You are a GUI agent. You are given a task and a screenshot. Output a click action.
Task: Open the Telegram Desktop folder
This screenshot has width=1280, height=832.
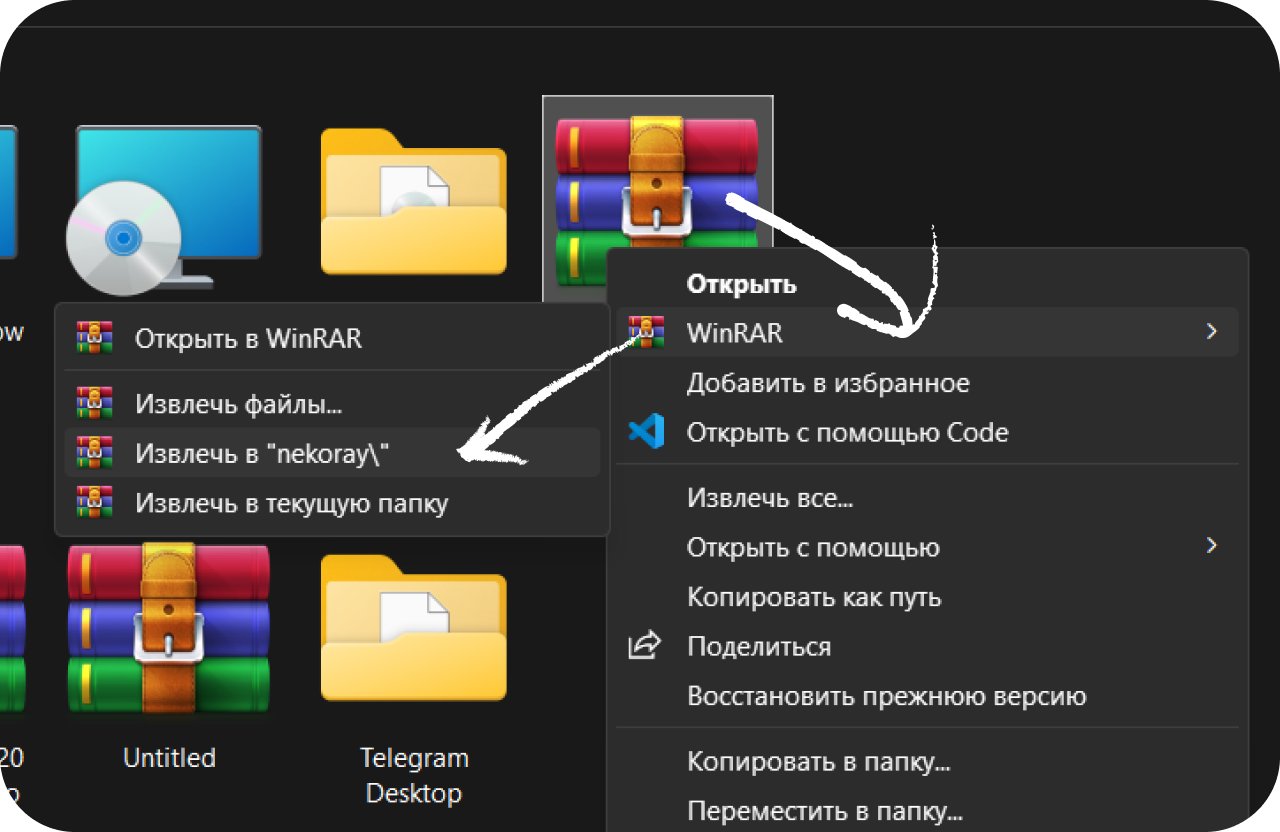tap(413, 630)
